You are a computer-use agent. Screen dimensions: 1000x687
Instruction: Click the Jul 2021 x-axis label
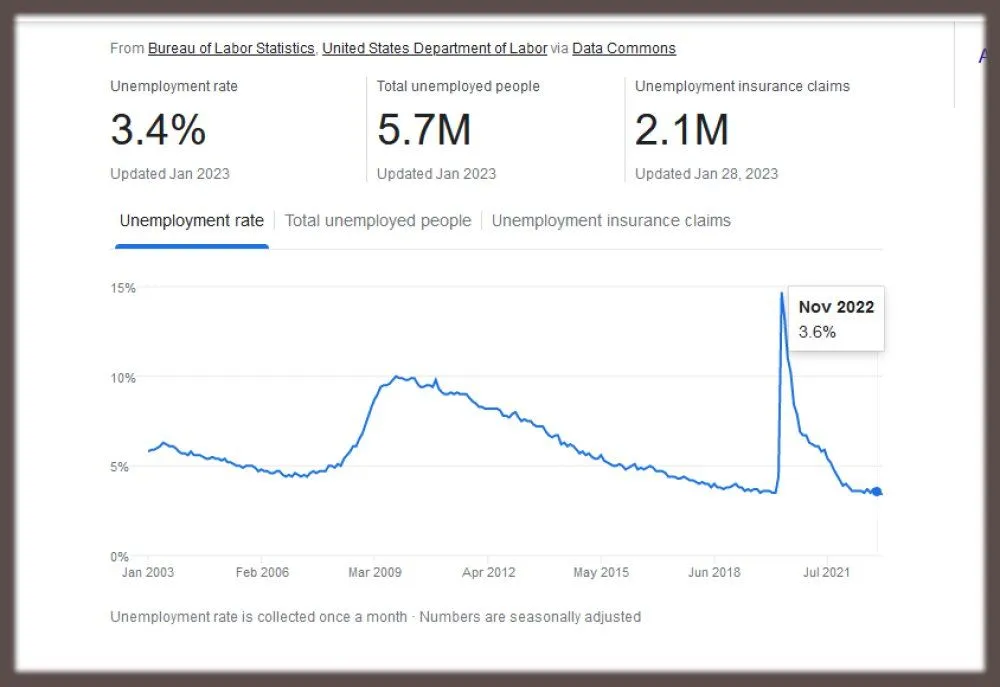(x=826, y=573)
